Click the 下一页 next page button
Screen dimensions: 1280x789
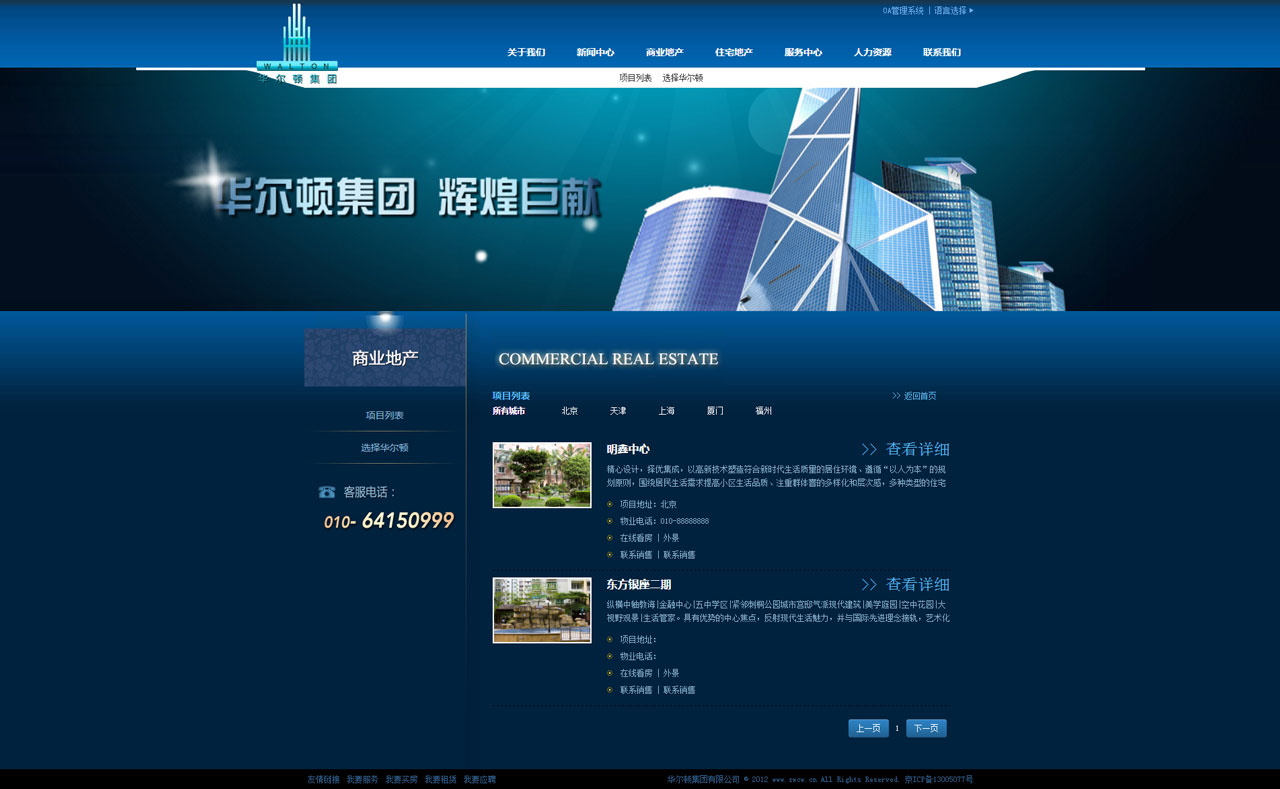click(x=926, y=728)
